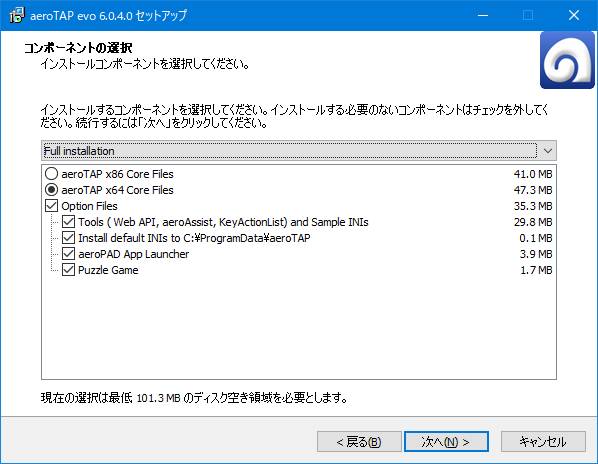Select aeroTAP x86 Core Files radio button
The width and height of the screenshot is (598, 464).
pyautogui.click(x=51, y=174)
